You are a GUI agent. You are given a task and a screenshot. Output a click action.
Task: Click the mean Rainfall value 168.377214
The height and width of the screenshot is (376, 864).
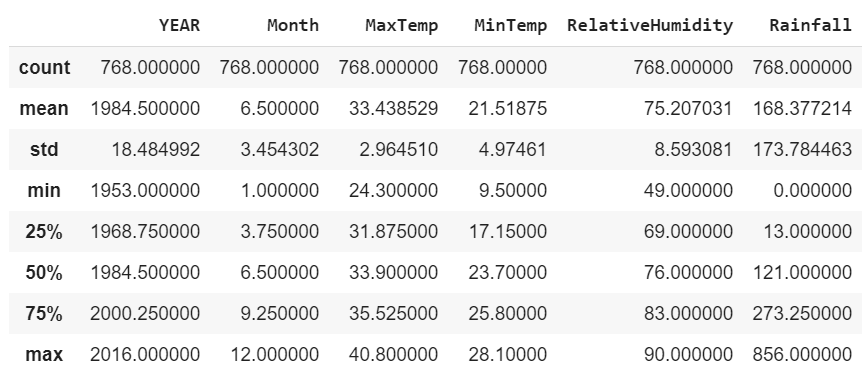point(802,109)
